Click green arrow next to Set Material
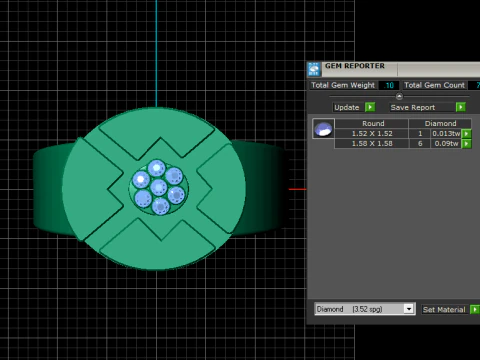Screen dimensions: 480x360 coord(475,309)
